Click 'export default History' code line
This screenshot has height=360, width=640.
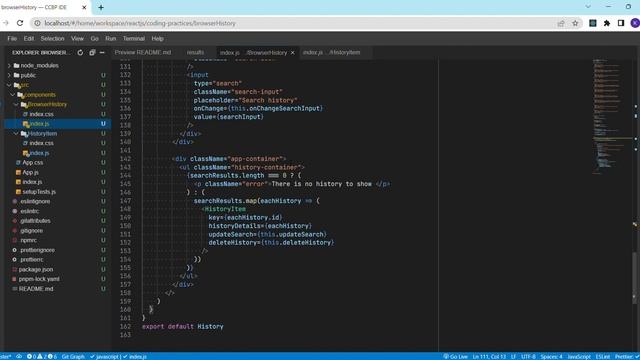point(182,327)
